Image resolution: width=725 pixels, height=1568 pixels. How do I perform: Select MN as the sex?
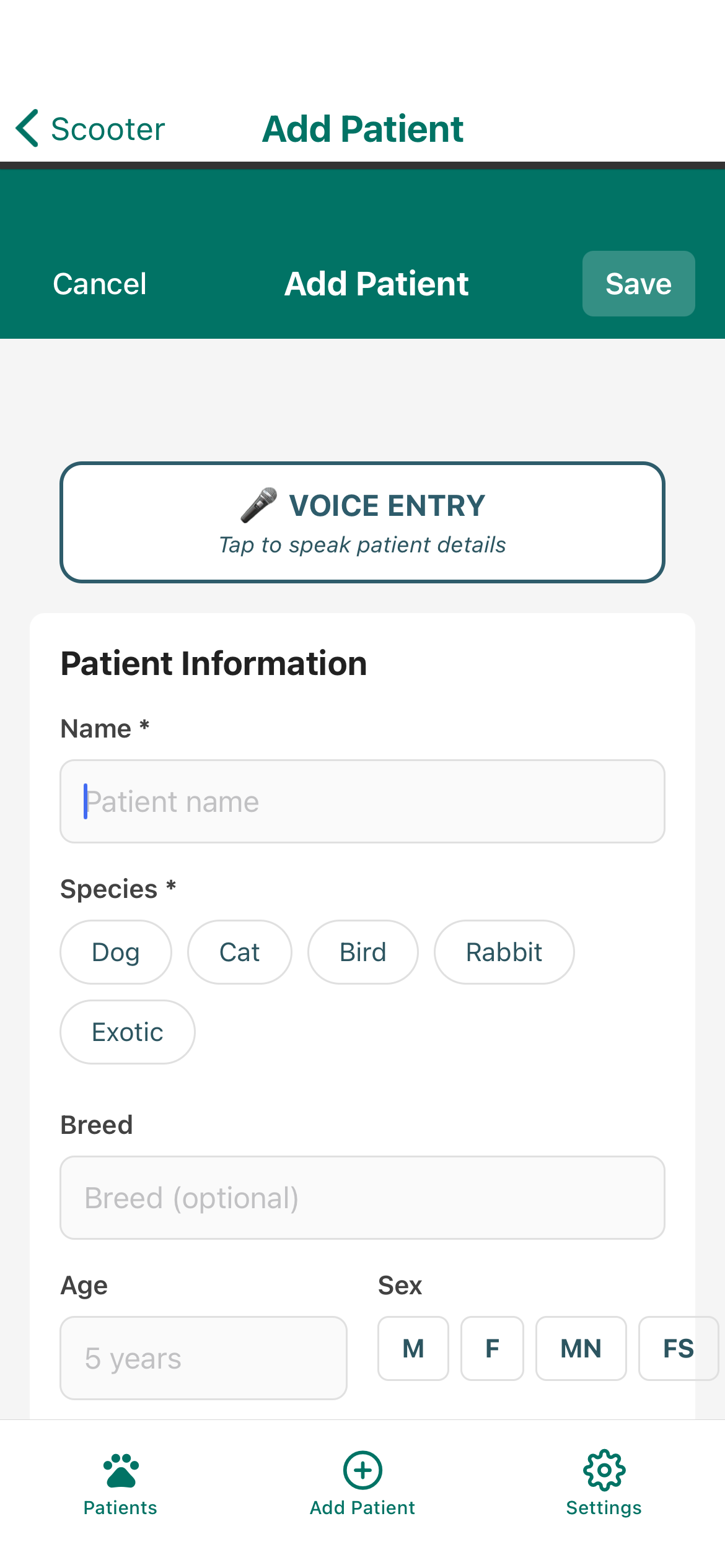[581, 1349]
